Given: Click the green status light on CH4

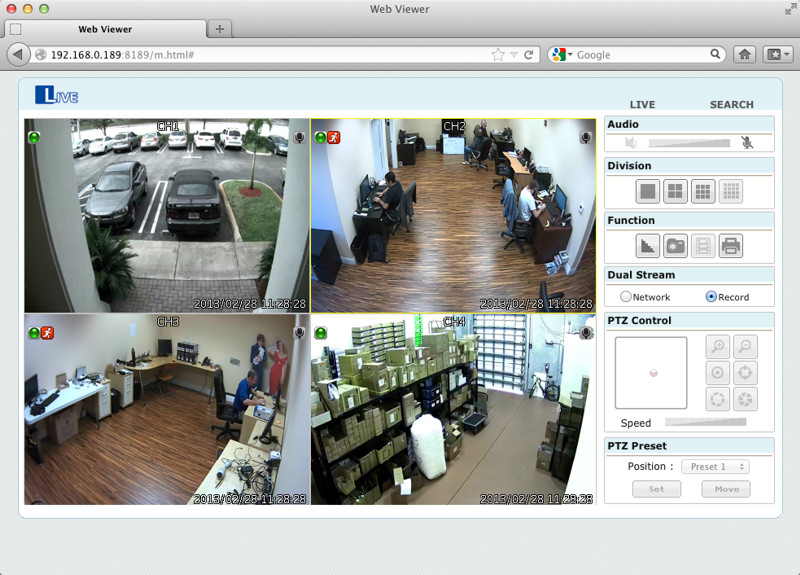Looking at the screenshot, I should click(321, 333).
